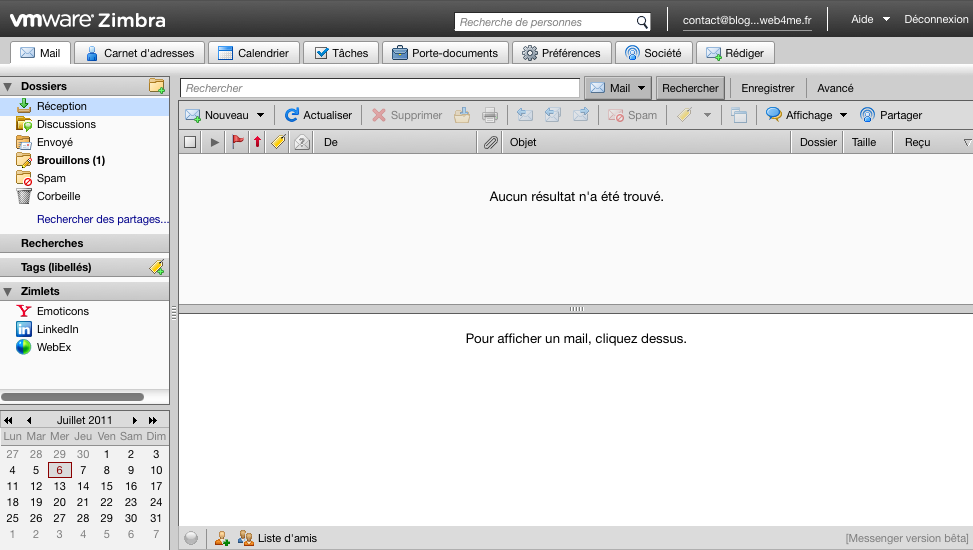Open the Nouveau dropdown arrow
973x550 pixels.
point(261,115)
